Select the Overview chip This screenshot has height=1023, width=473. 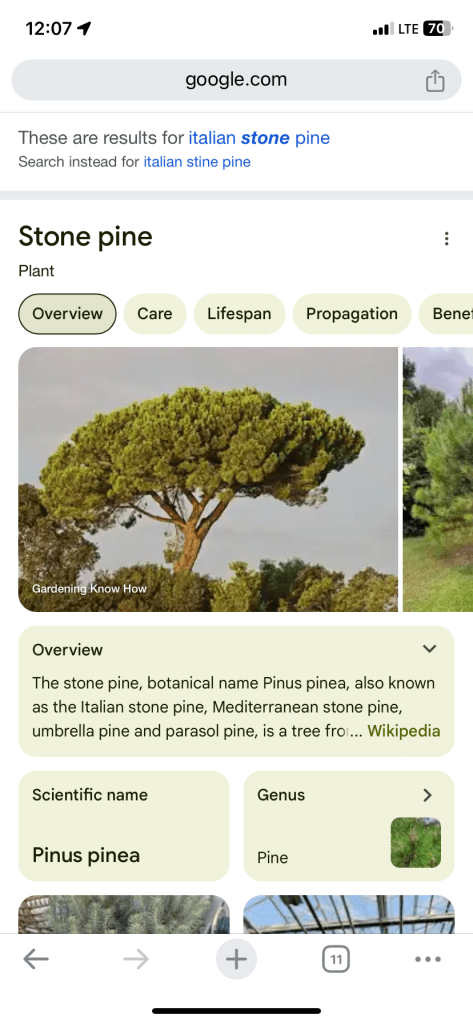pyautogui.click(x=67, y=314)
